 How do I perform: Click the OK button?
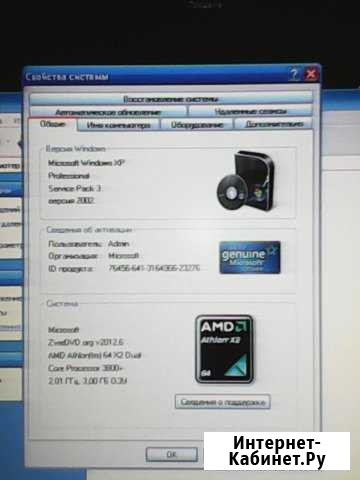click(172, 454)
